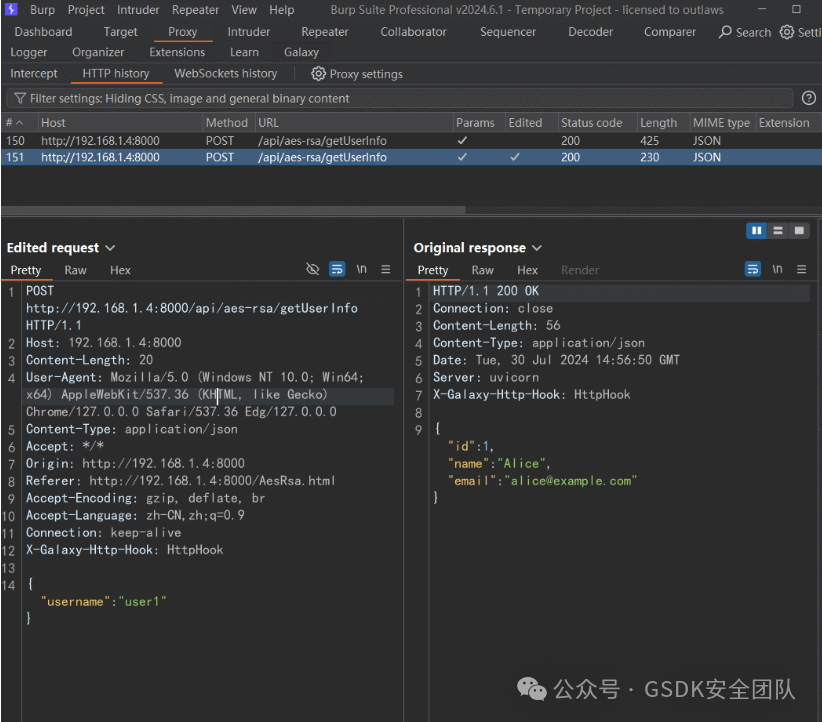Viewport: 822px width, 722px height.
Task: Click the filter settings bar
Action: (399, 99)
